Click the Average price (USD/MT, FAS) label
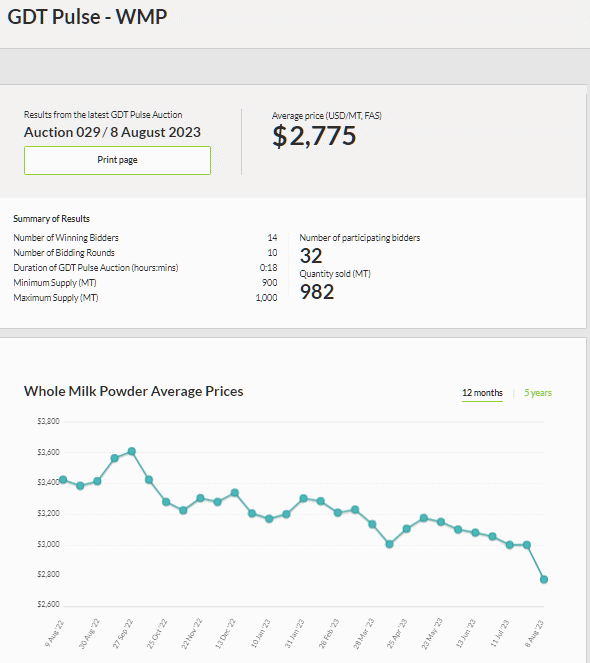 pyautogui.click(x=327, y=115)
